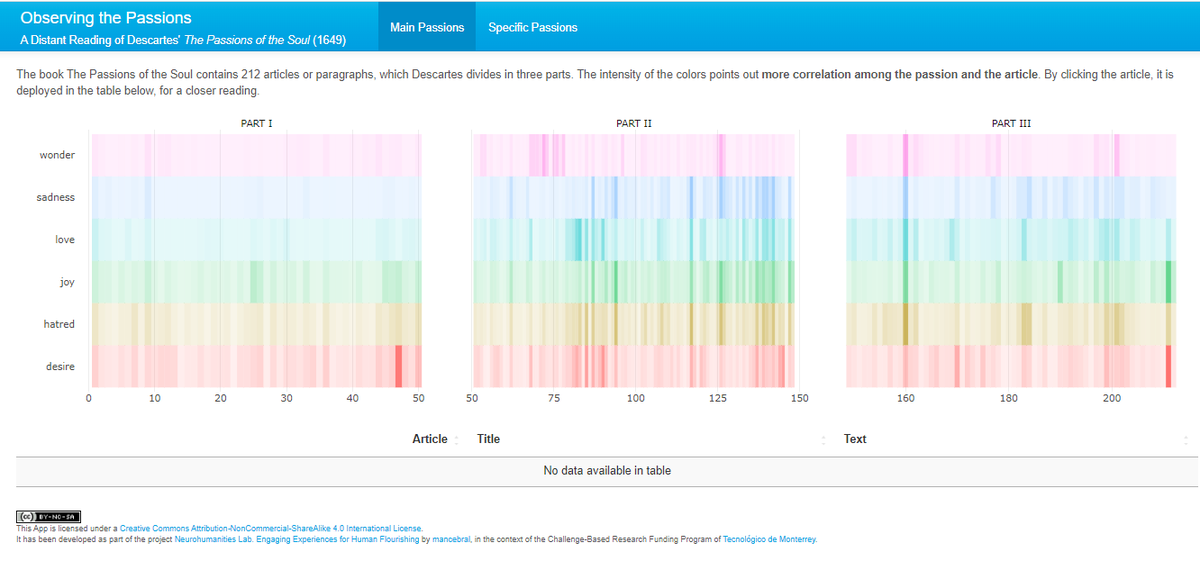
Task: Click the joy band in Part III heatmap
Action: (1010, 281)
